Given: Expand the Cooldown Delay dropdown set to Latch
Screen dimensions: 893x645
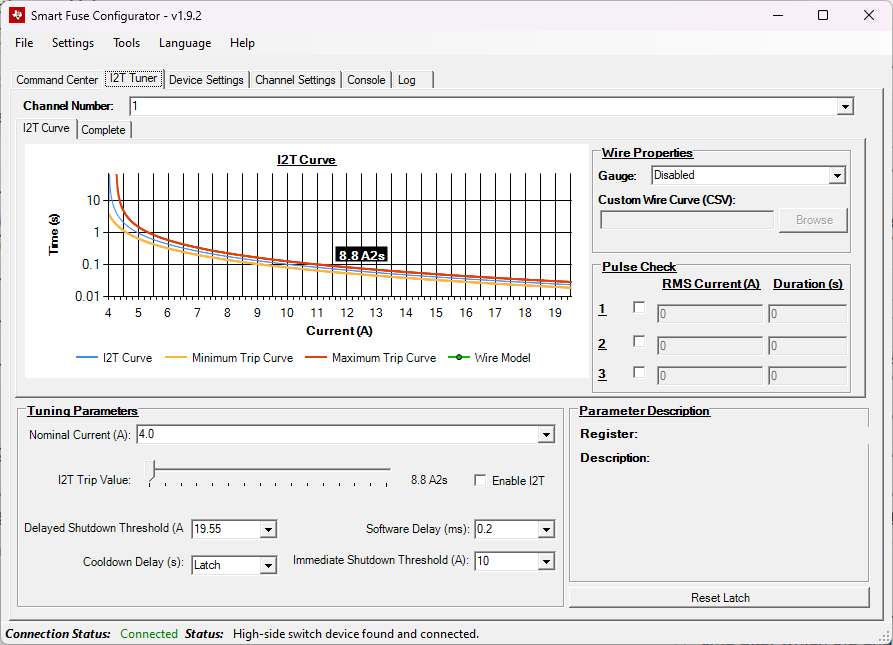Looking at the screenshot, I should [x=268, y=565].
